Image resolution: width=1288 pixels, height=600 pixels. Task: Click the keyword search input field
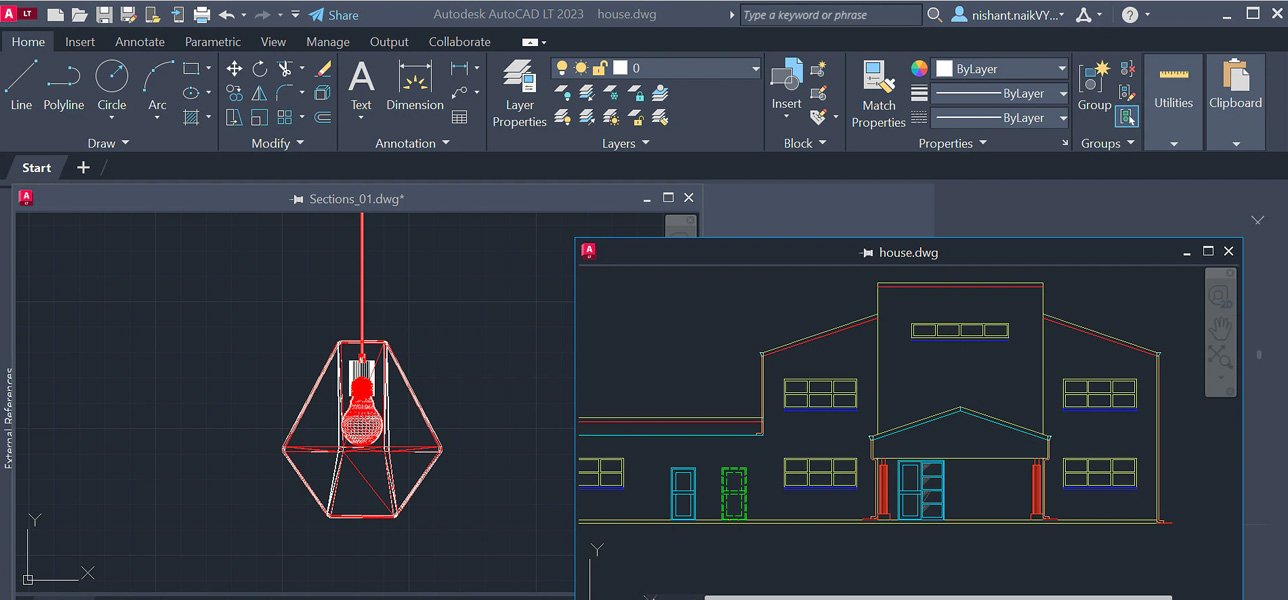[x=830, y=15]
